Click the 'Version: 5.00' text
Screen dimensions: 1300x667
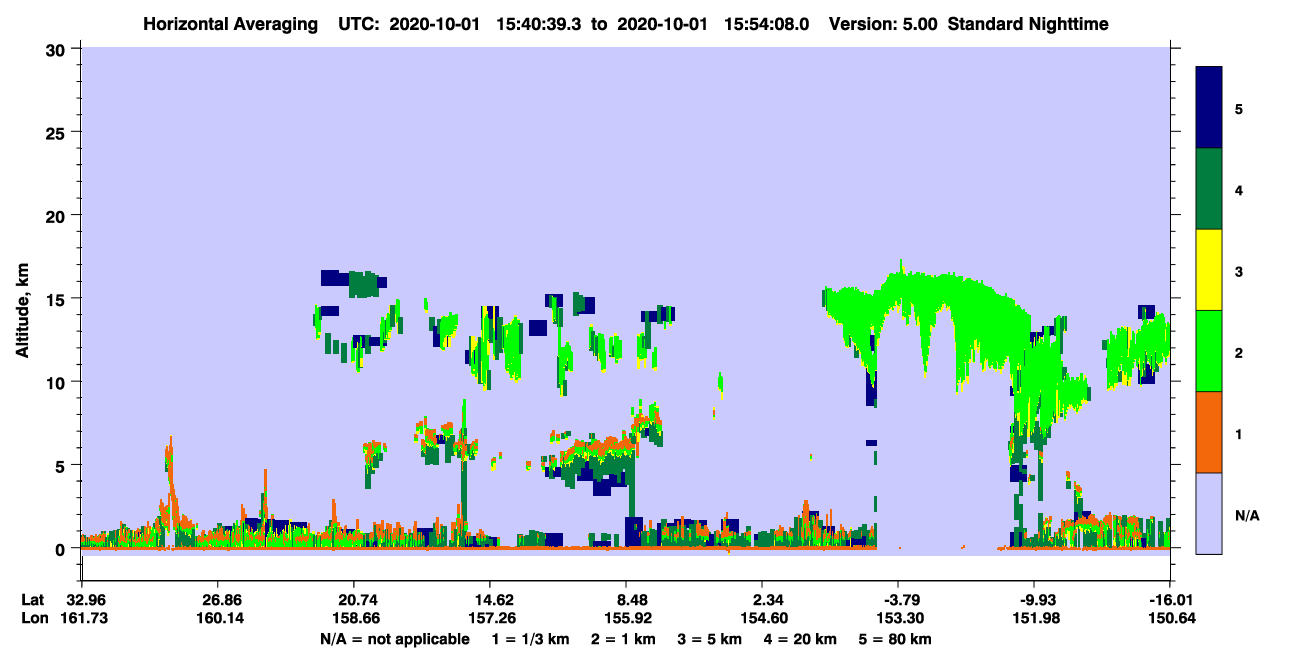[883, 23]
